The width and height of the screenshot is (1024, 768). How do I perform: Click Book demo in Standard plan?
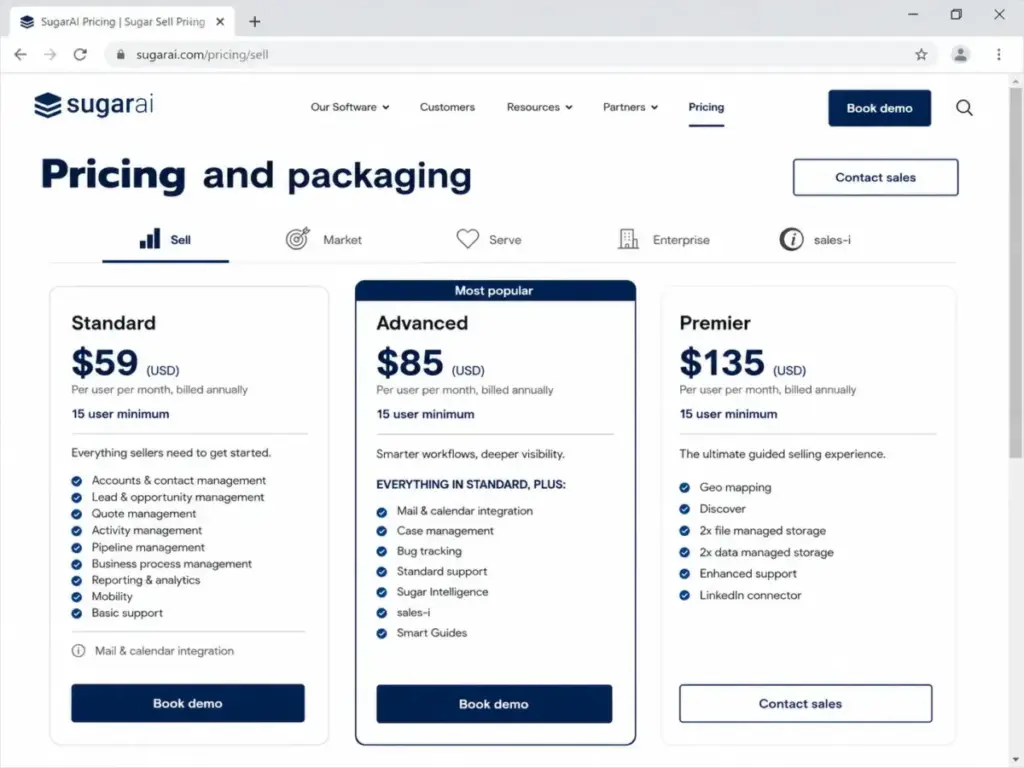point(187,703)
